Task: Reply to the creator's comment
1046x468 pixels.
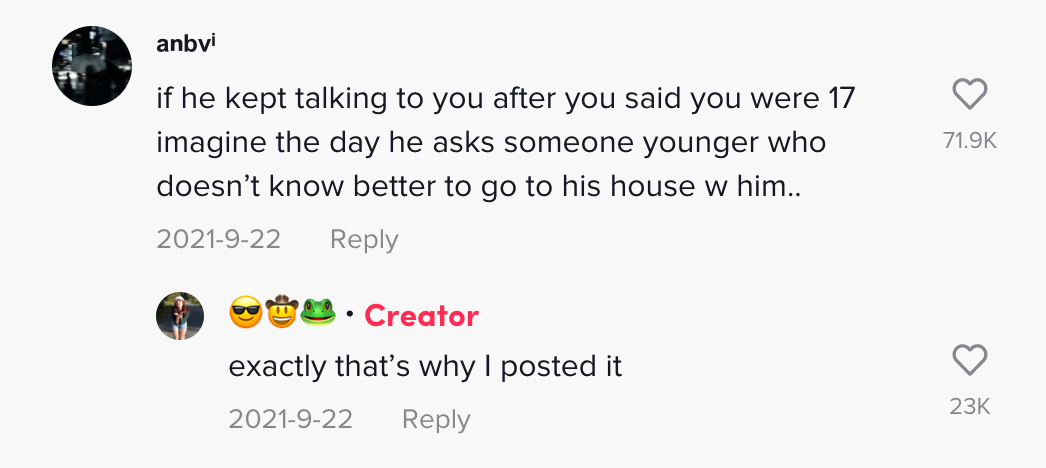Action: click(x=436, y=419)
